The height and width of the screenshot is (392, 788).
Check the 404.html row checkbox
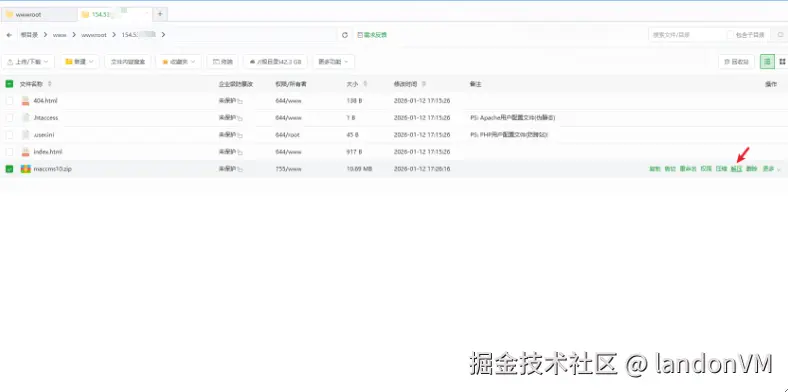pyautogui.click(x=10, y=101)
